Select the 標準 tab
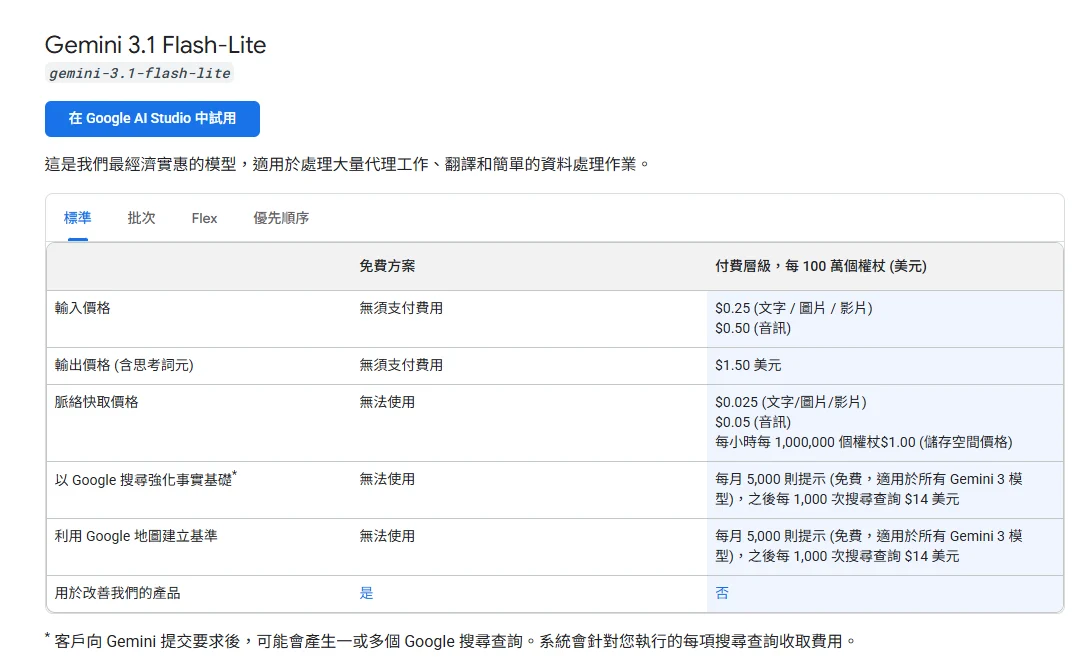The image size is (1082, 672). [77, 218]
